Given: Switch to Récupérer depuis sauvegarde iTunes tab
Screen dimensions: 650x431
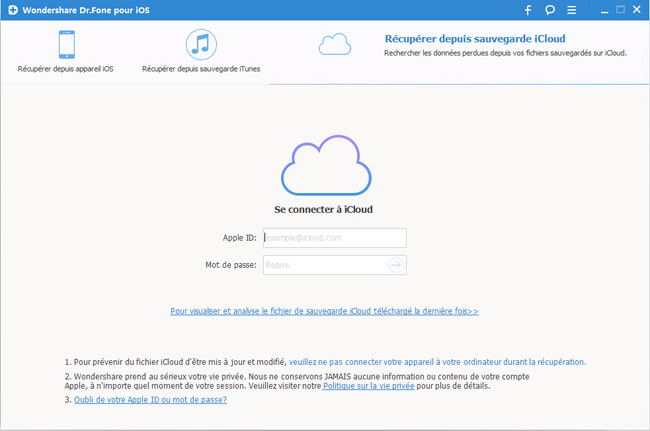Looking at the screenshot, I should (201, 70).
